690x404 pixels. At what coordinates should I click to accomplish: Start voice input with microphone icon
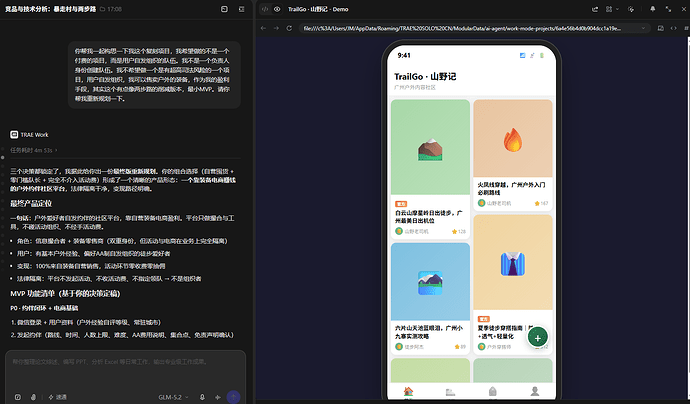[x=202, y=397]
